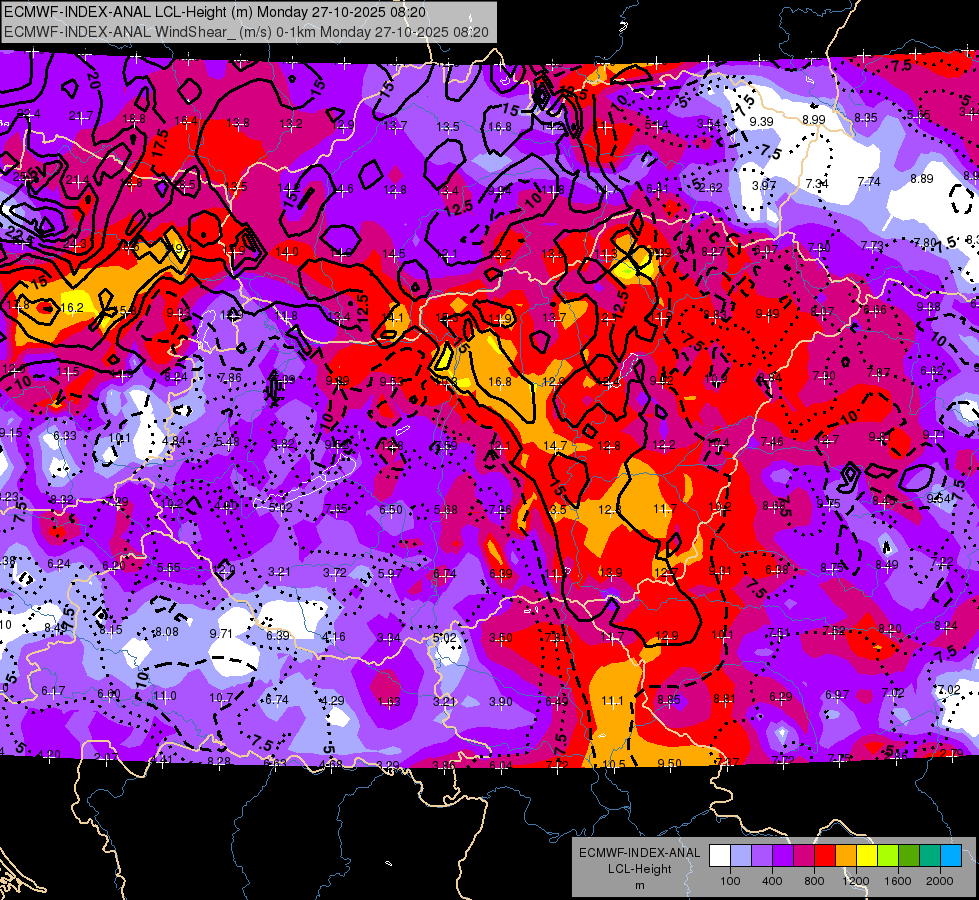Click the grid value 16.2
Viewport: 979px width, 900px height.
tap(72, 308)
